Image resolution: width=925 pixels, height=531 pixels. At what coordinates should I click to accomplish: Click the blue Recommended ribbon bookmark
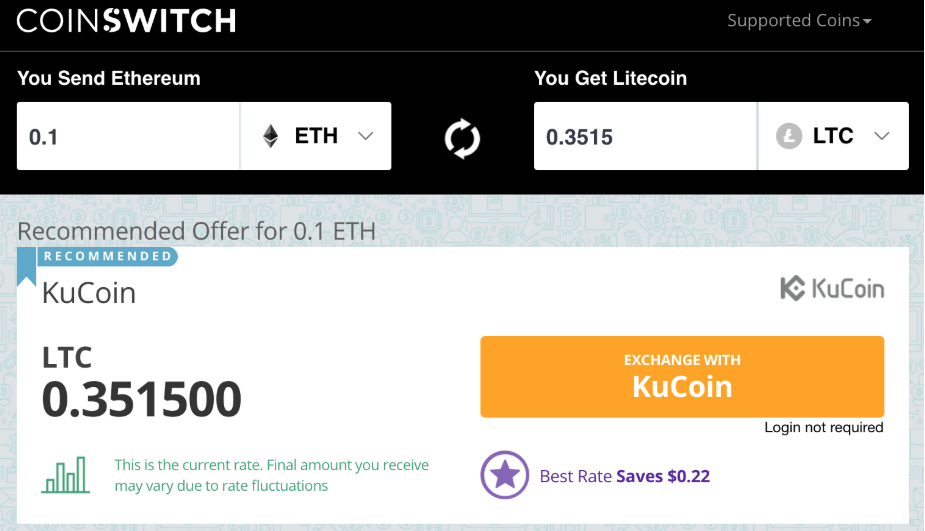tap(27, 267)
